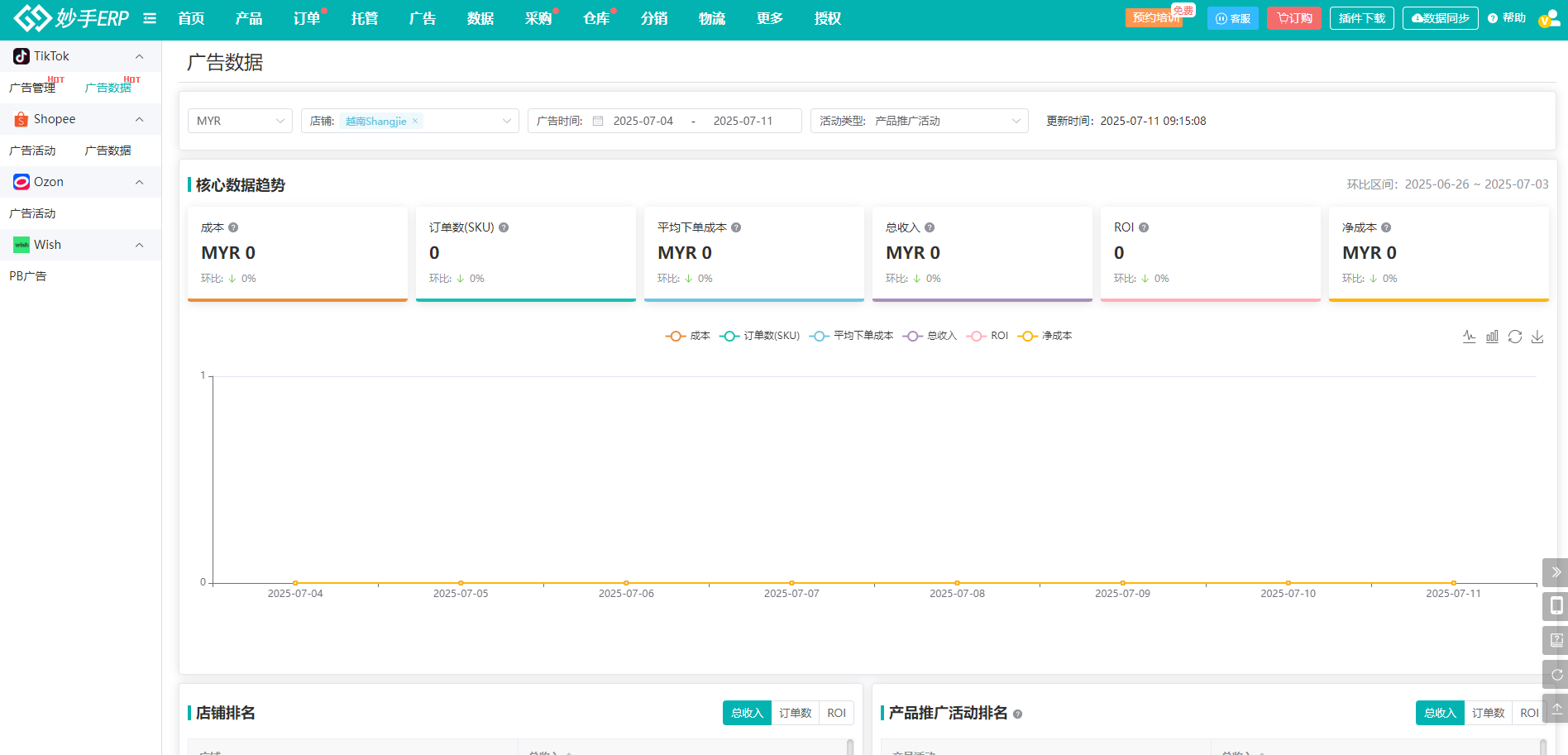Click the user avatar icon
The width and height of the screenshot is (1568, 755).
click(x=1548, y=18)
